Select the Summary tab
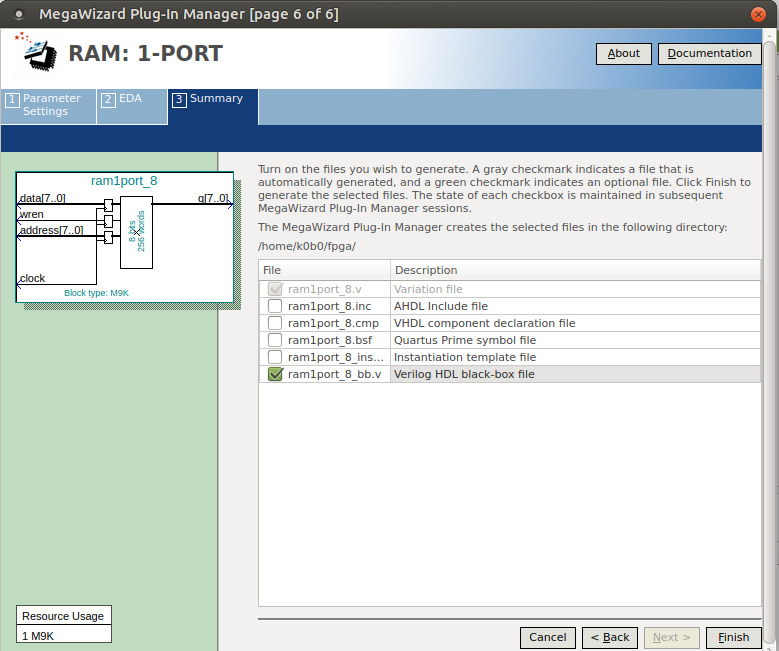The width and height of the screenshot is (779, 651). pyautogui.click(x=213, y=106)
